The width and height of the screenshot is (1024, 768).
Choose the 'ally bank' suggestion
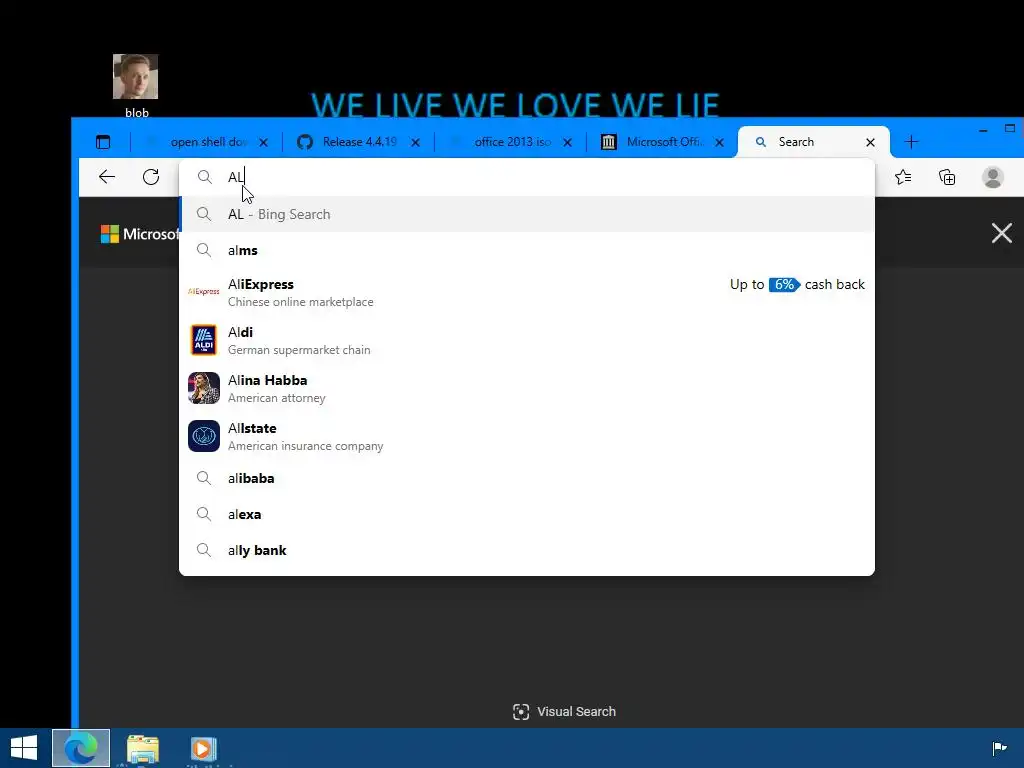526,550
